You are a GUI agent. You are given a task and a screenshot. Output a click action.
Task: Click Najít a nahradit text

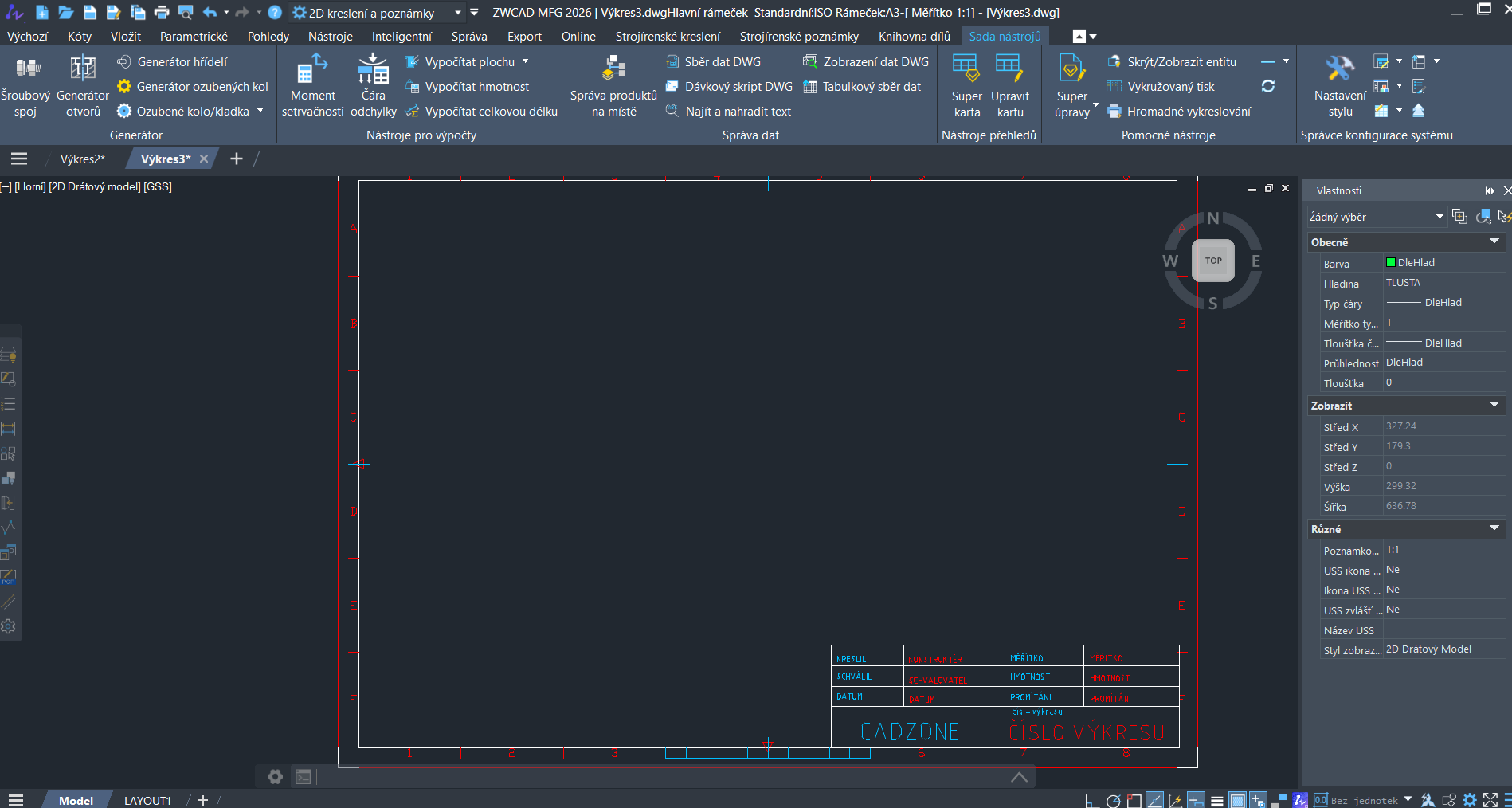pos(738,112)
